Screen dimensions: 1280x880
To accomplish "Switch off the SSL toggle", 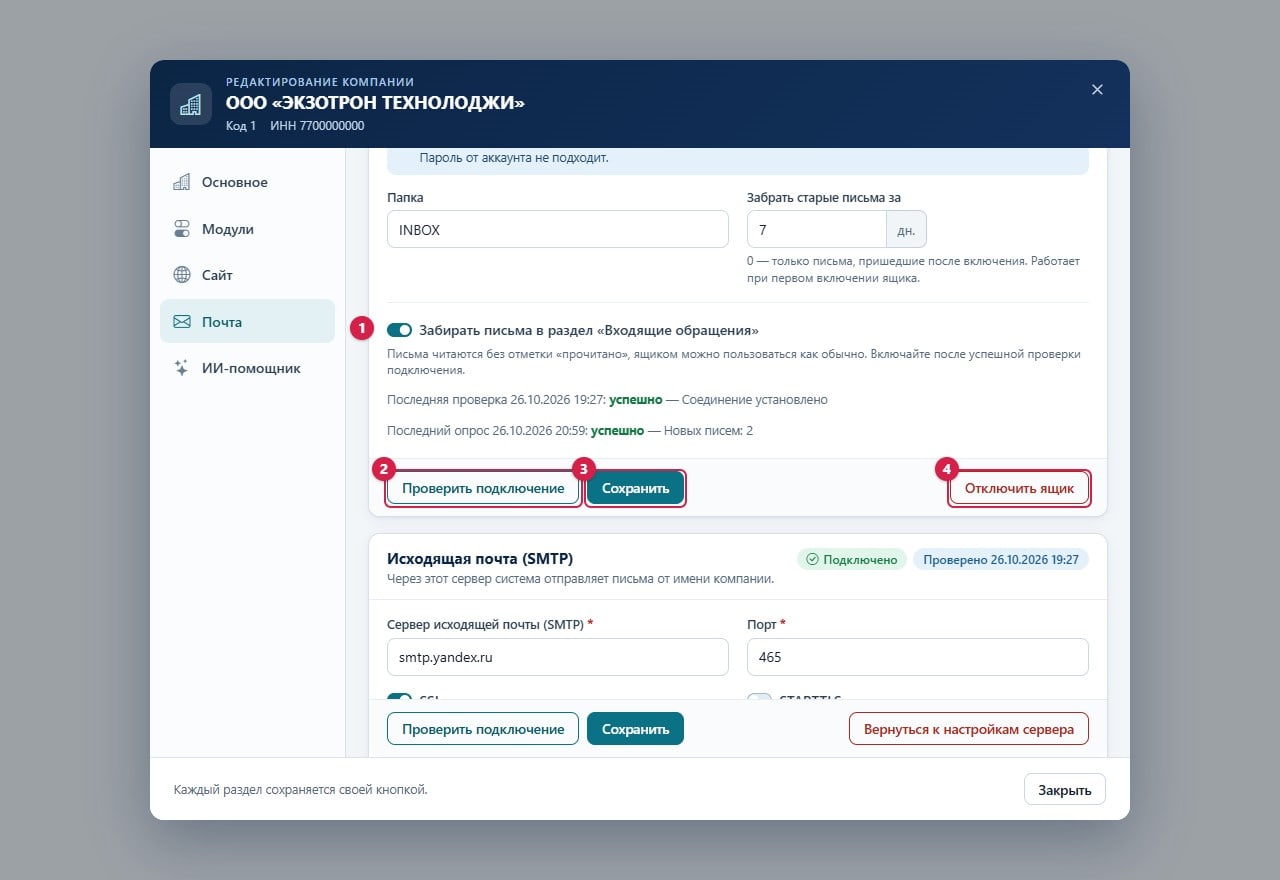I will tap(399, 699).
